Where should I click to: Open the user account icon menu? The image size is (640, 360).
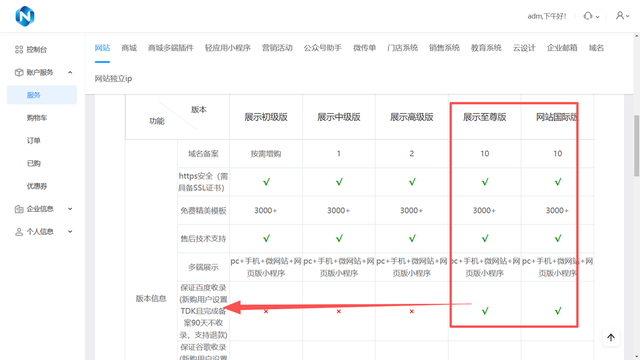point(620,16)
